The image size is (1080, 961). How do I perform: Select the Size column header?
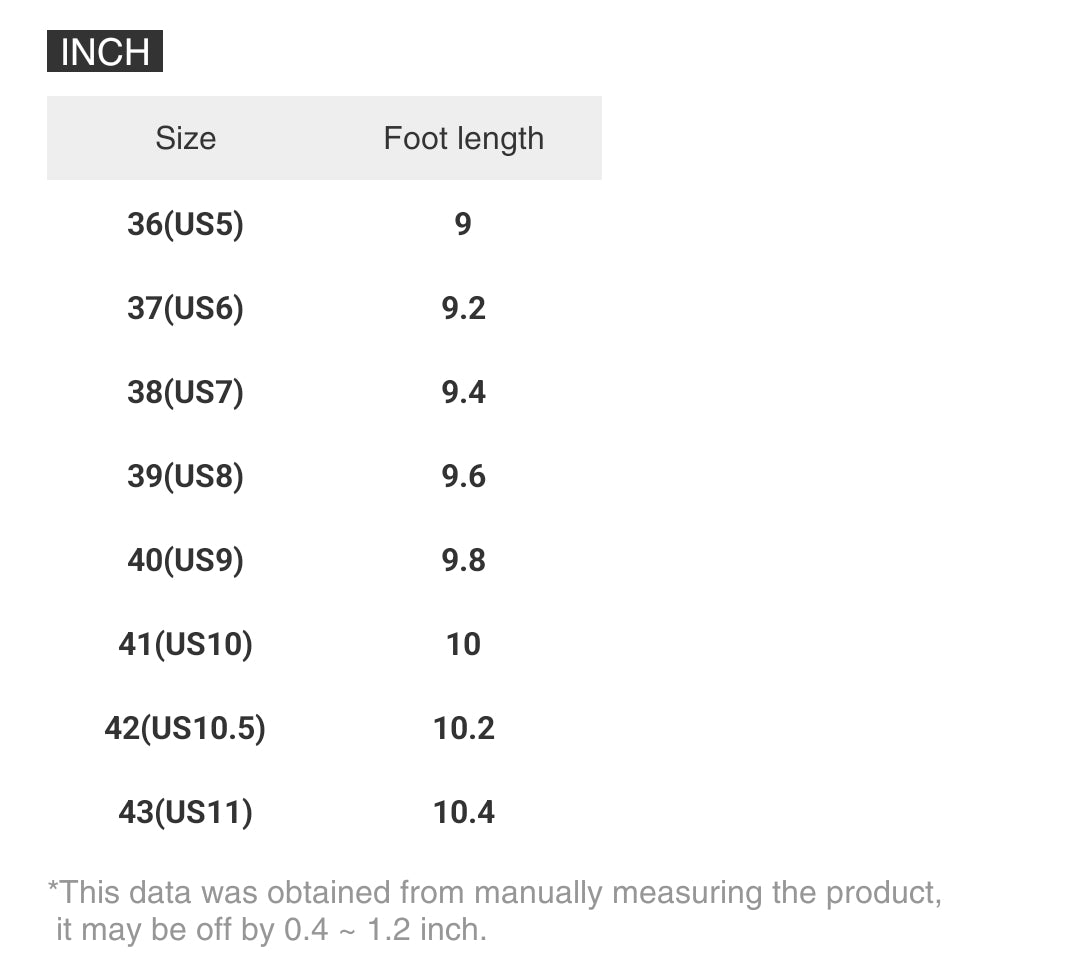[x=185, y=138]
